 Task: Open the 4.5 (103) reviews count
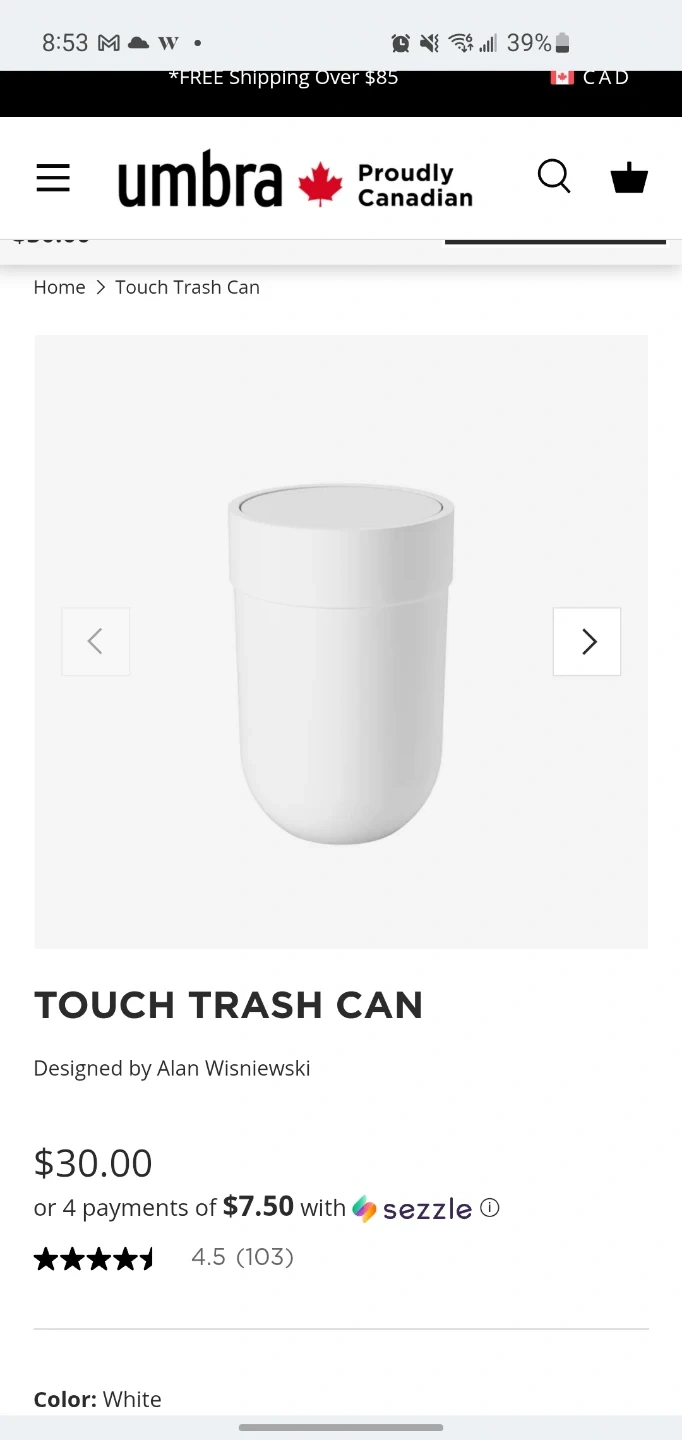tap(242, 1257)
